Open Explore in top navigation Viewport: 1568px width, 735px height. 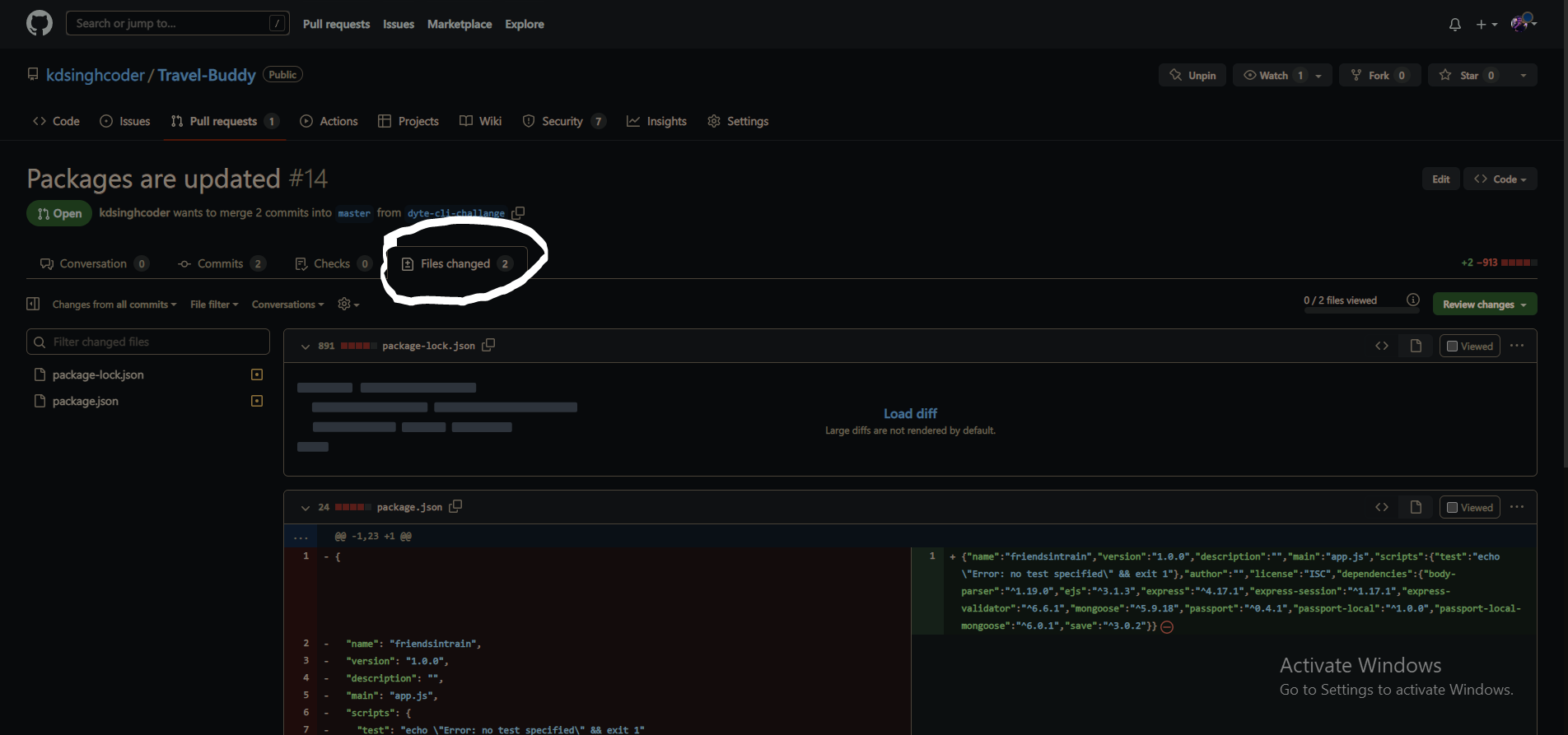[525, 24]
